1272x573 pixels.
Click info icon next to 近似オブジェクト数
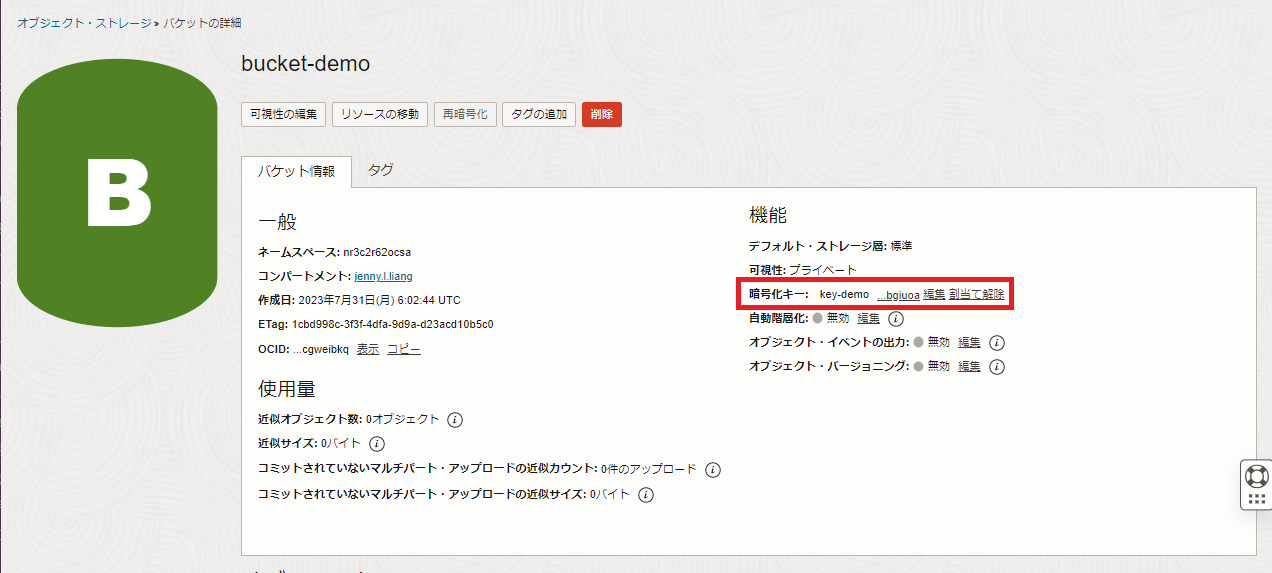point(455,420)
